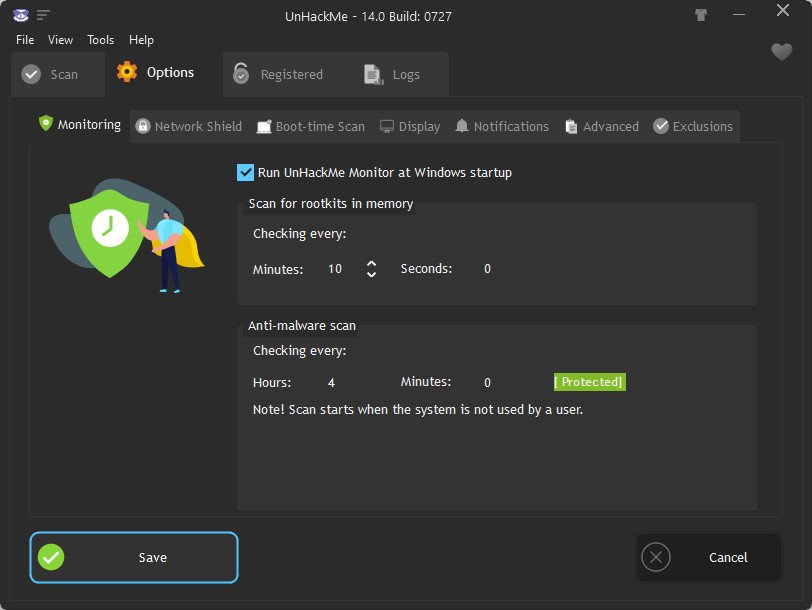Image resolution: width=812 pixels, height=610 pixels.
Task: Click the Cancel button
Action: click(708, 558)
